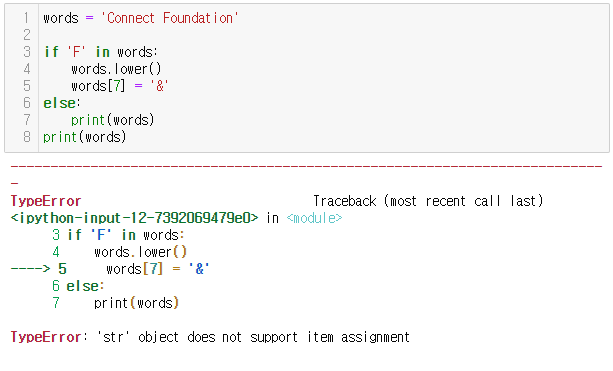Click the line words = 'Connect Foundation'
The image size is (613, 371).
tap(141, 18)
